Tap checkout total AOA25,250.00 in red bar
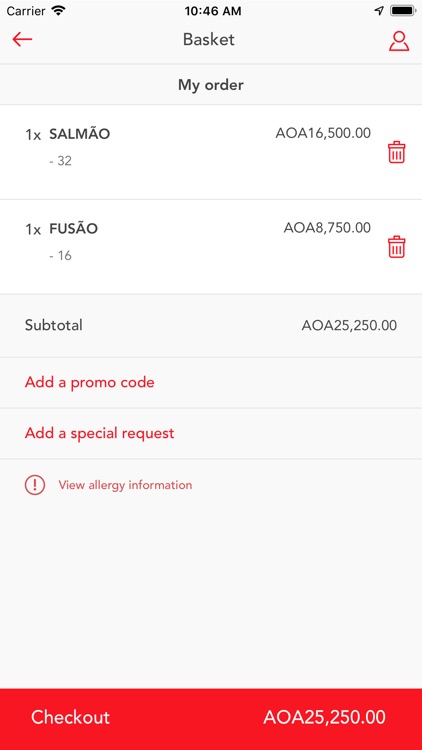This screenshot has width=422, height=750. (x=324, y=717)
